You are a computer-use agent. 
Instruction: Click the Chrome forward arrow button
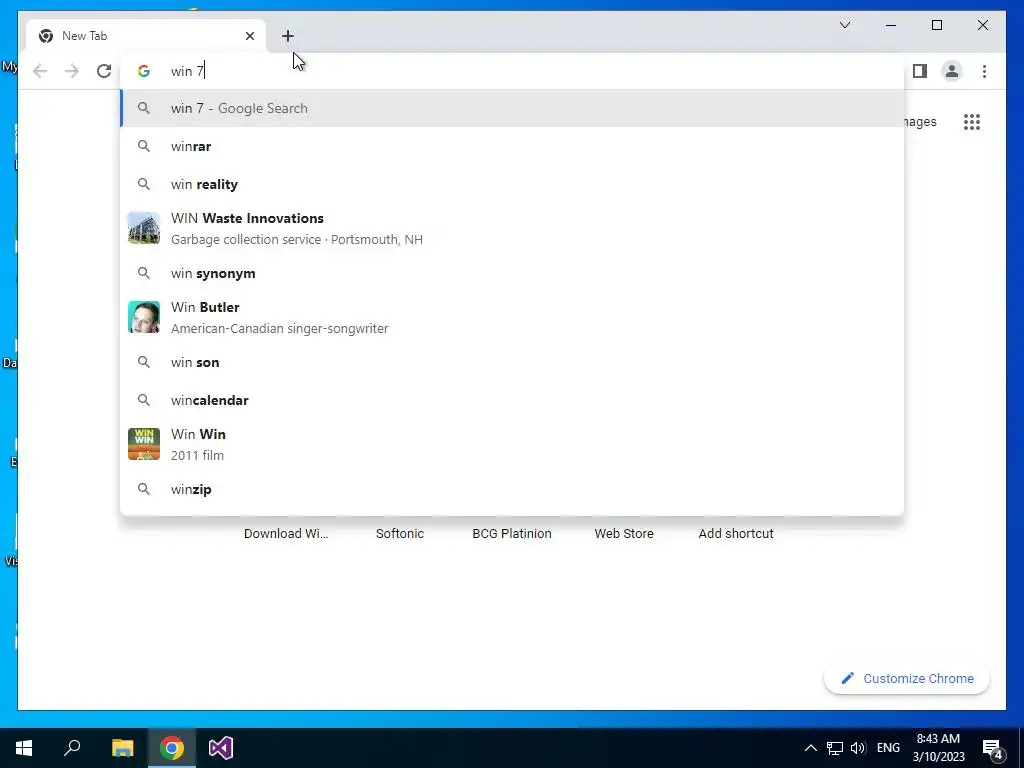click(x=72, y=71)
